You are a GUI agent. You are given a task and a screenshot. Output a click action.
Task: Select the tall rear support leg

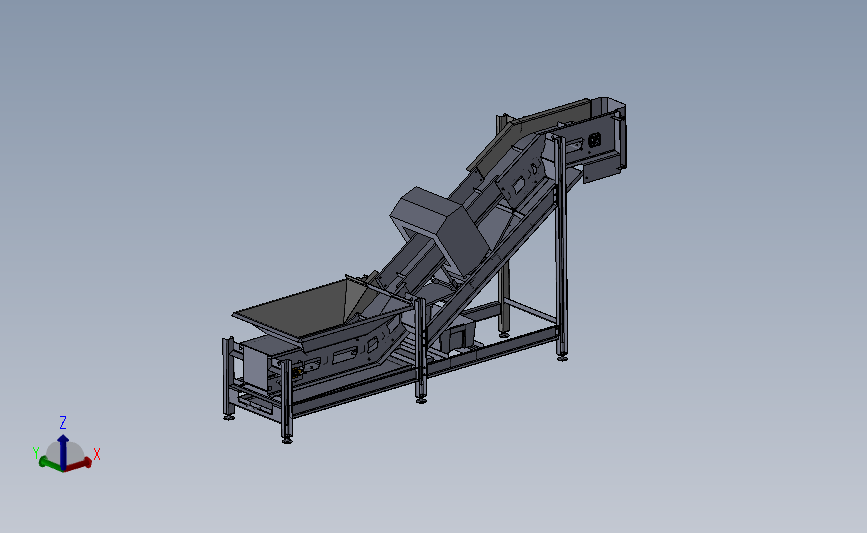pos(561,249)
